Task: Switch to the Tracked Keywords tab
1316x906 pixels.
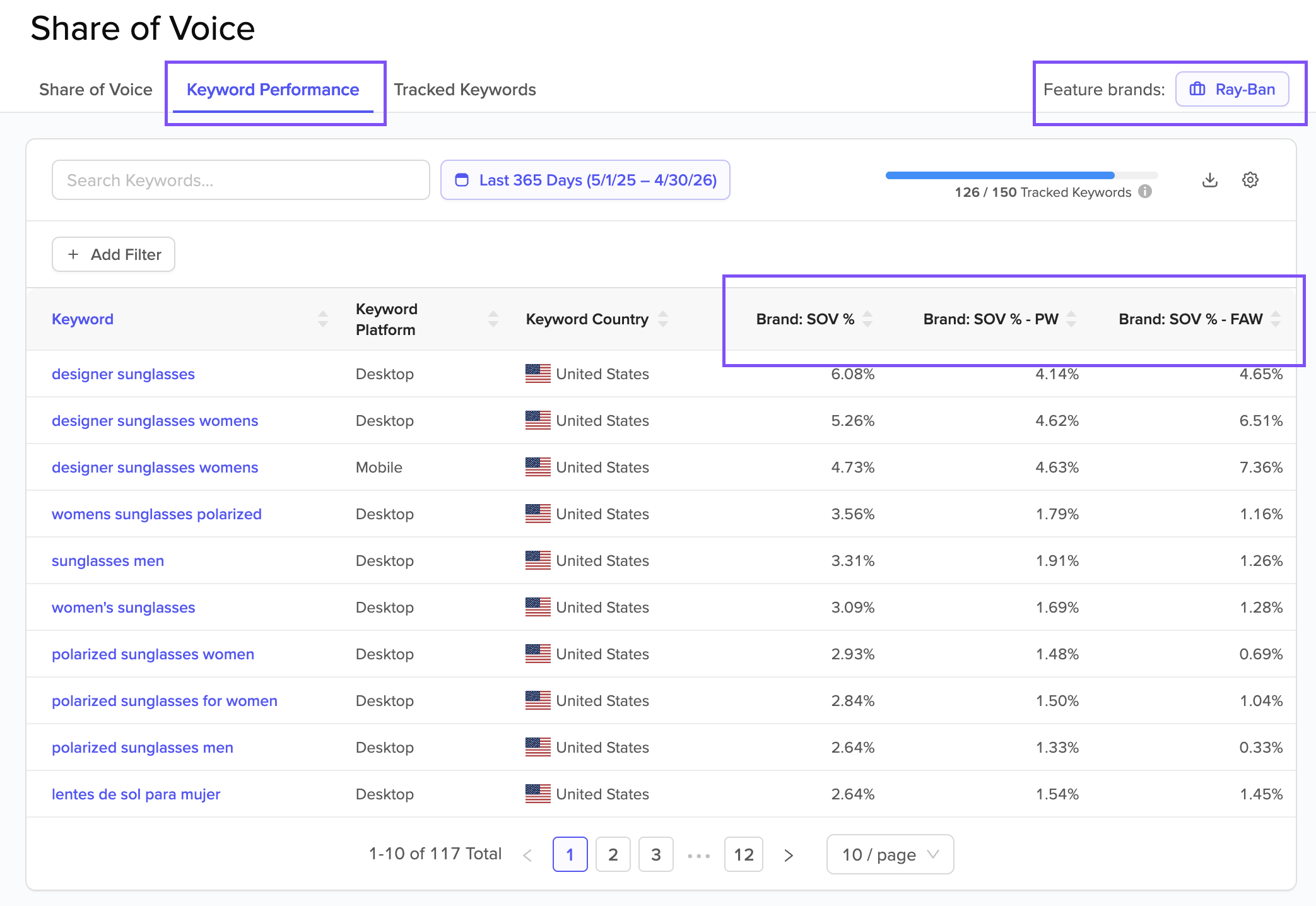Action: coord(464,90)
